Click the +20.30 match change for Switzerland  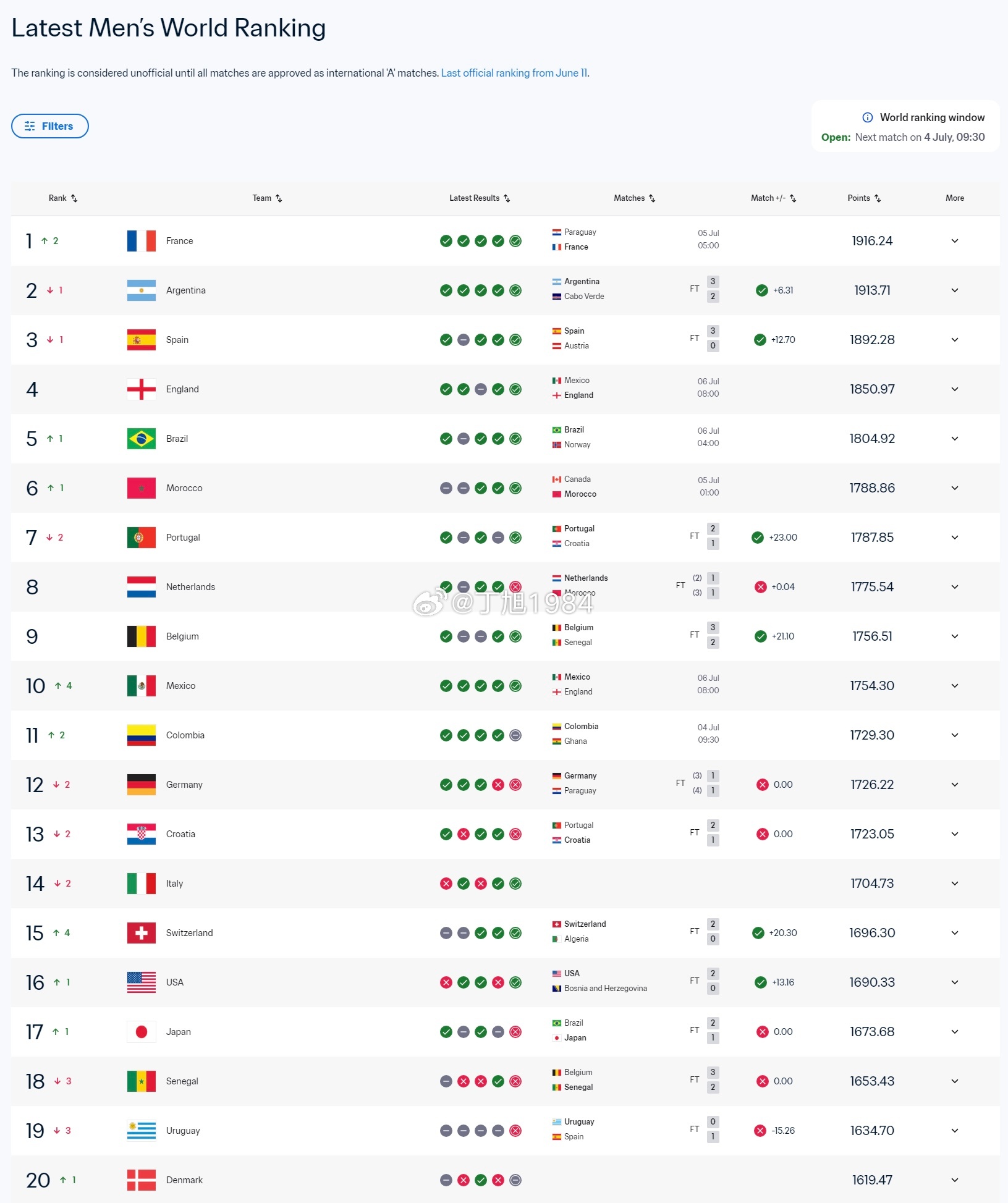tap(783, 933)
